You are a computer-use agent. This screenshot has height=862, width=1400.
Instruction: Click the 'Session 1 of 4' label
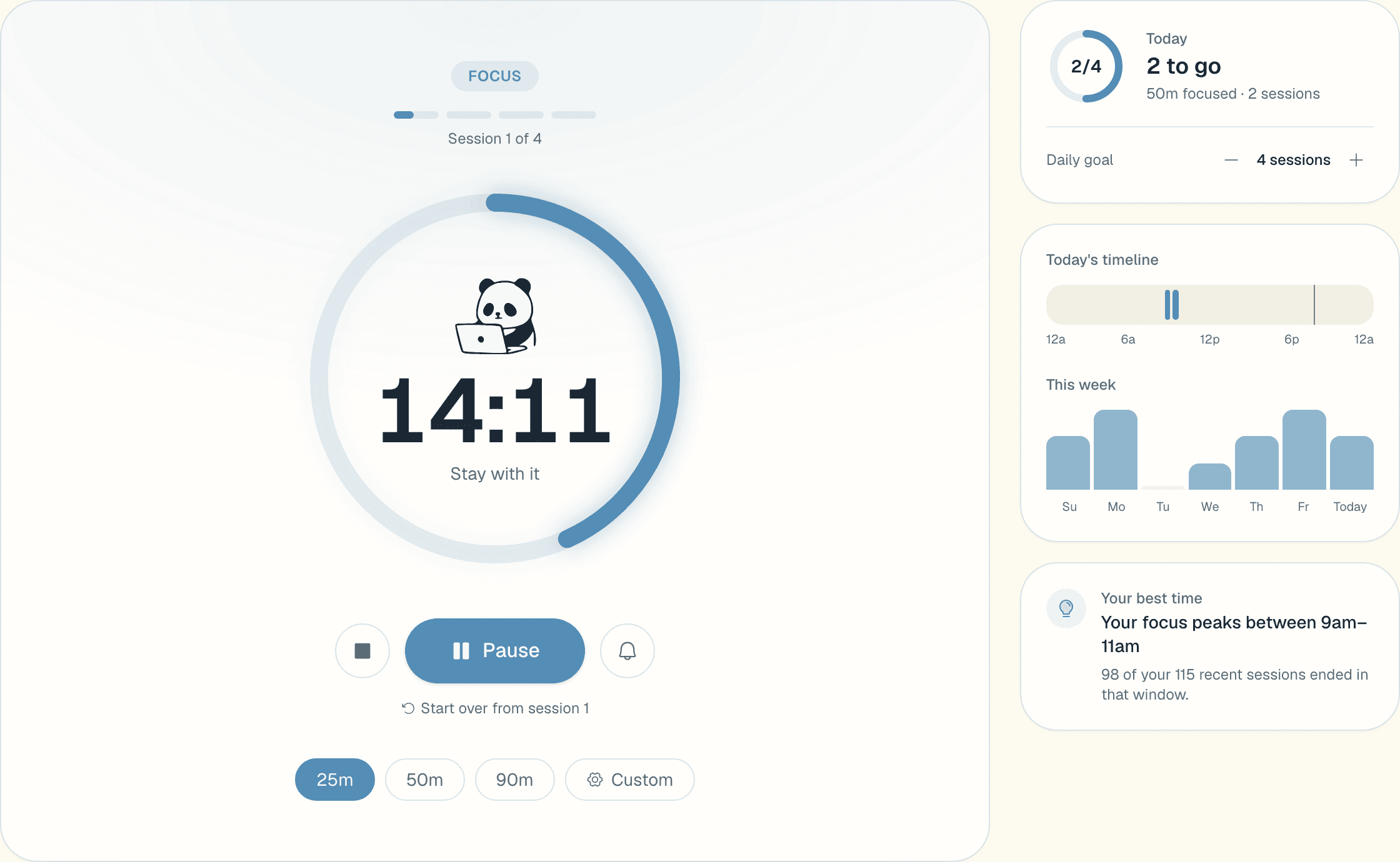(x=495, y=139)
